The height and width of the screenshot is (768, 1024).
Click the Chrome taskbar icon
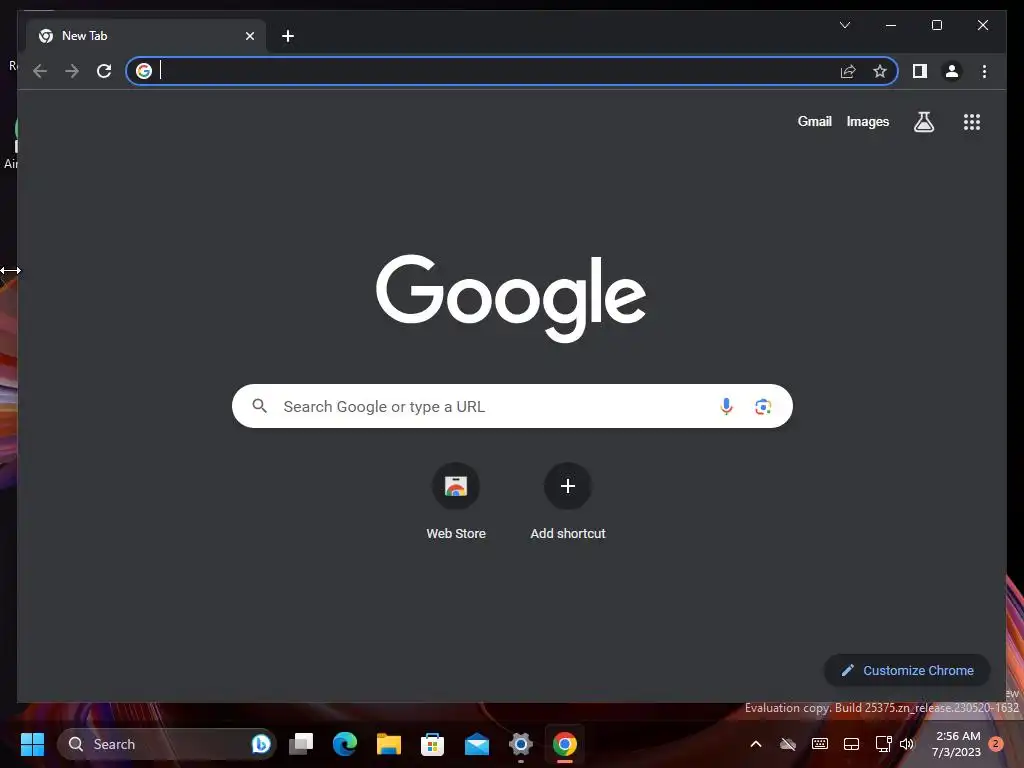point(565,744)
